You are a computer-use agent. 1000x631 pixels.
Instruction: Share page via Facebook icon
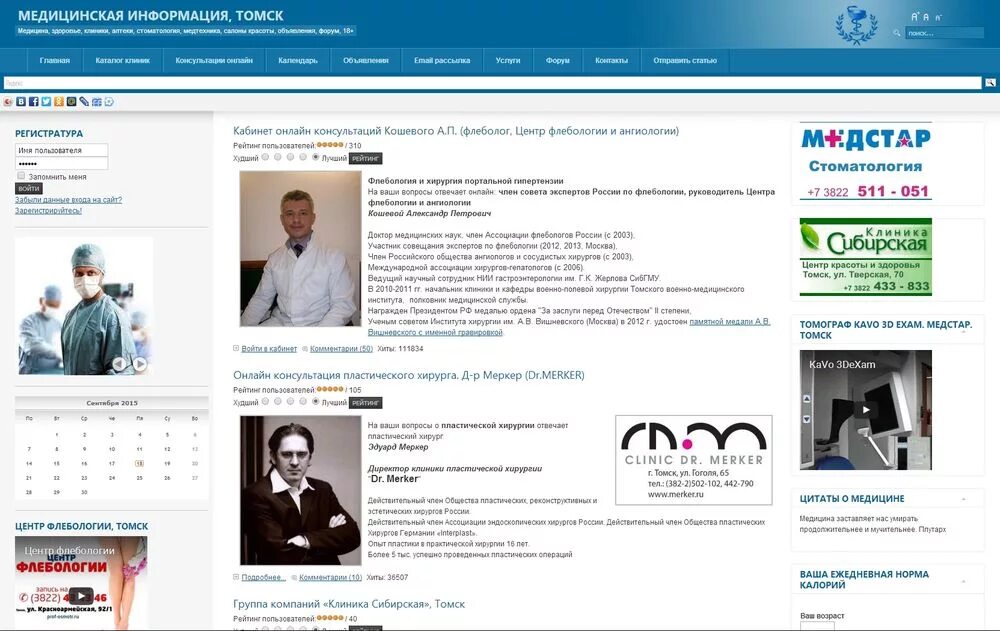pyautogui.click(x=34, y=101)
